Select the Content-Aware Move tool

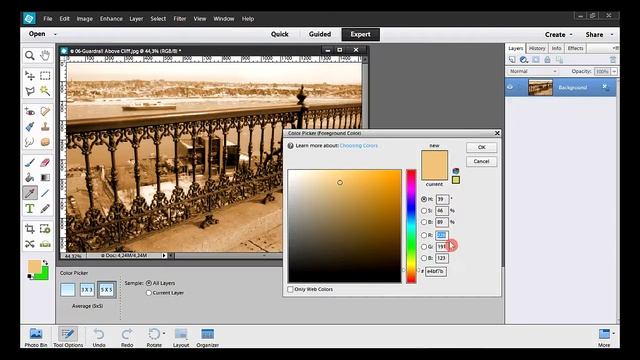pyautogui.click(x=29, y=244)
